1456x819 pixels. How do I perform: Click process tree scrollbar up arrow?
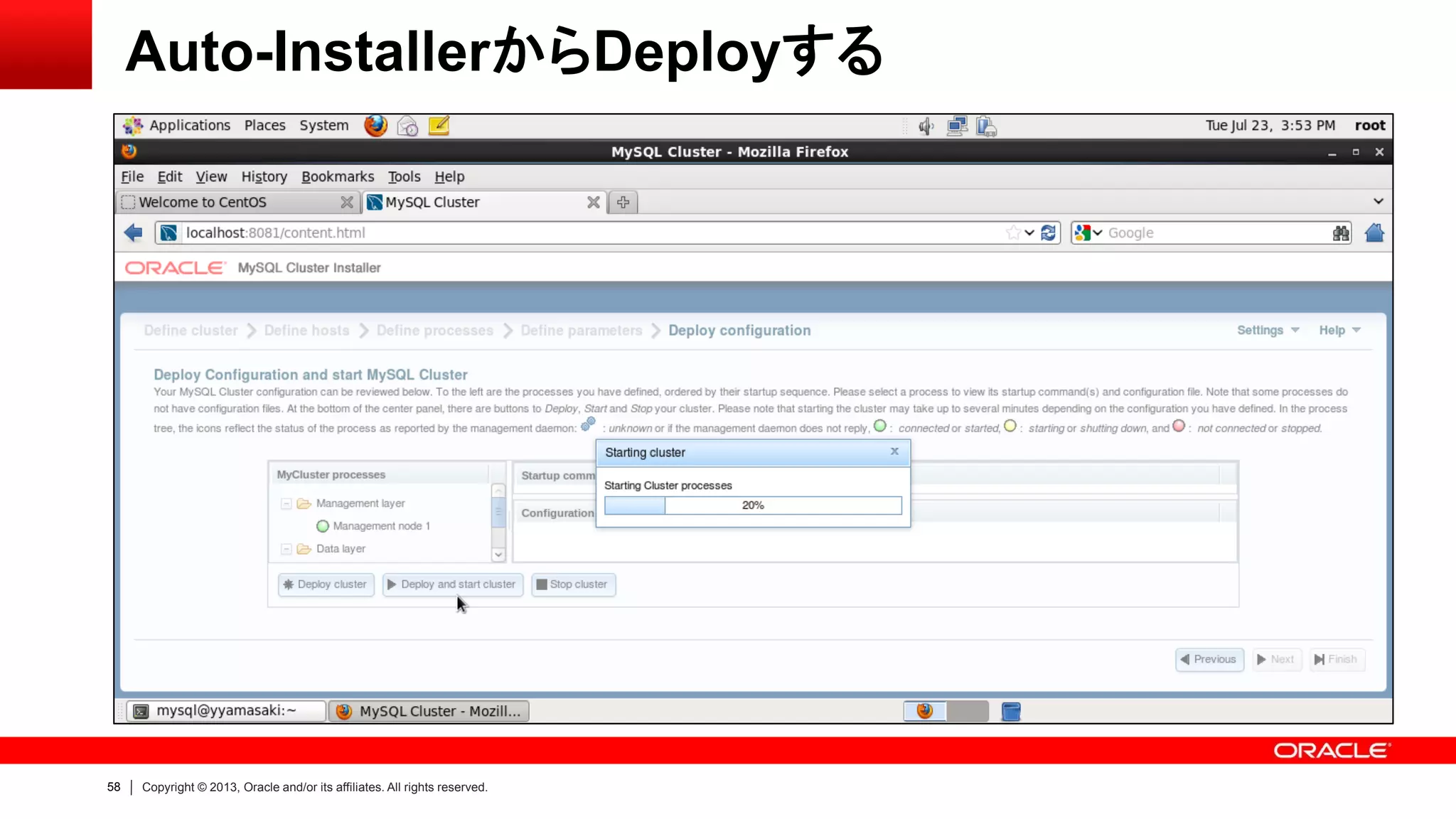498,491
